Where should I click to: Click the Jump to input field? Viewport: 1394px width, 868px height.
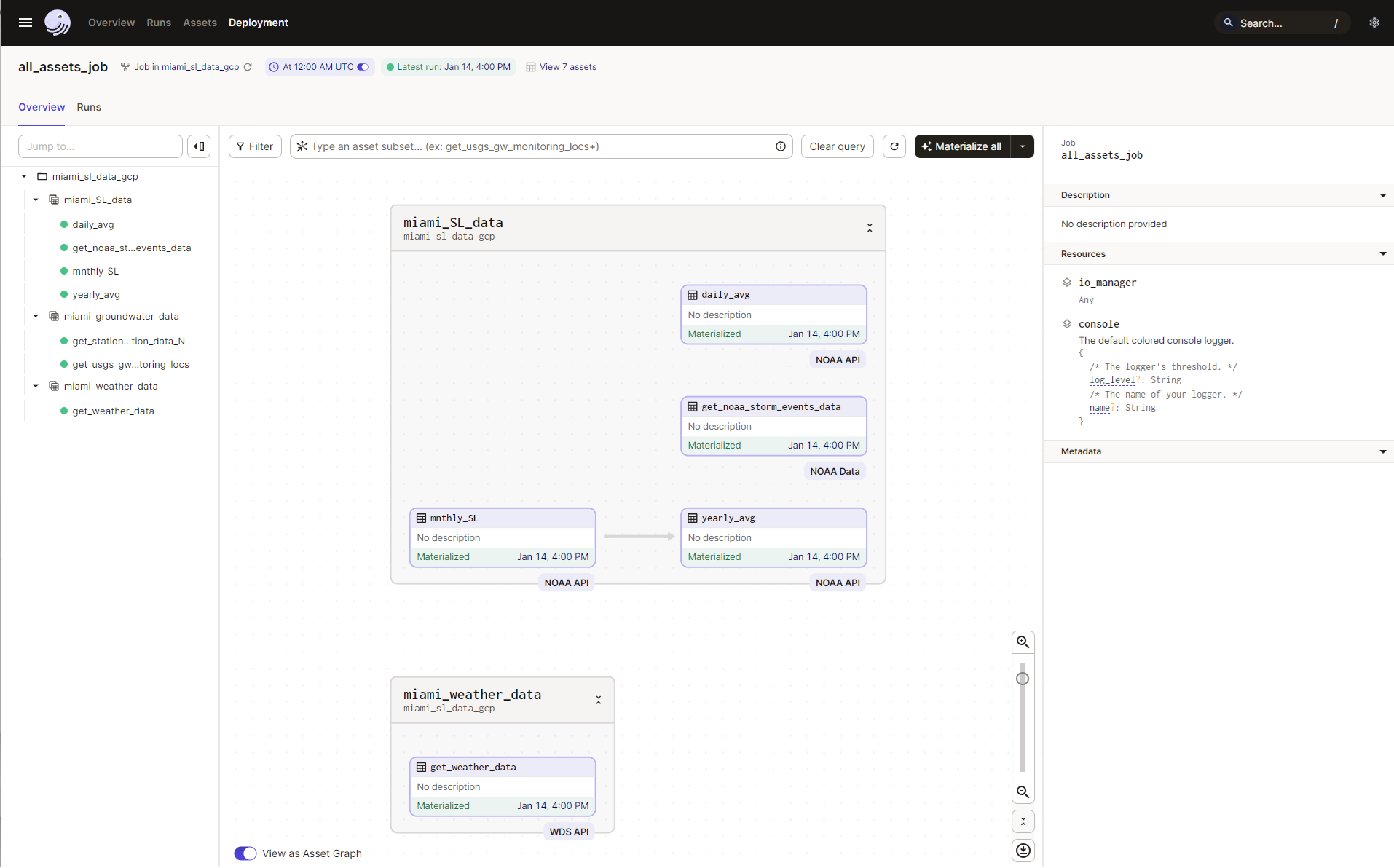pyautogui.click(x=101, y=146)
